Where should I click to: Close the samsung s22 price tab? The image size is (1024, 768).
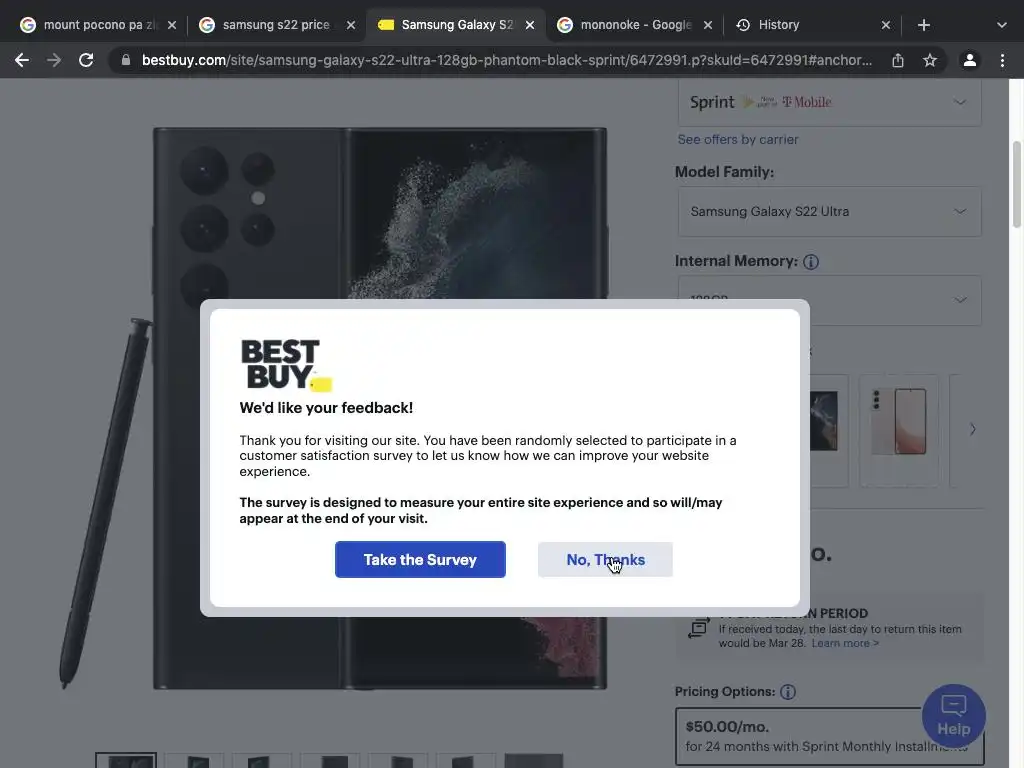[351, 25]
